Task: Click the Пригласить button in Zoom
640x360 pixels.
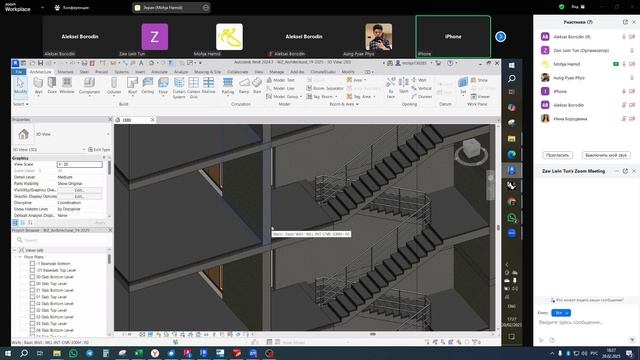Action: [x=558, y=155]
